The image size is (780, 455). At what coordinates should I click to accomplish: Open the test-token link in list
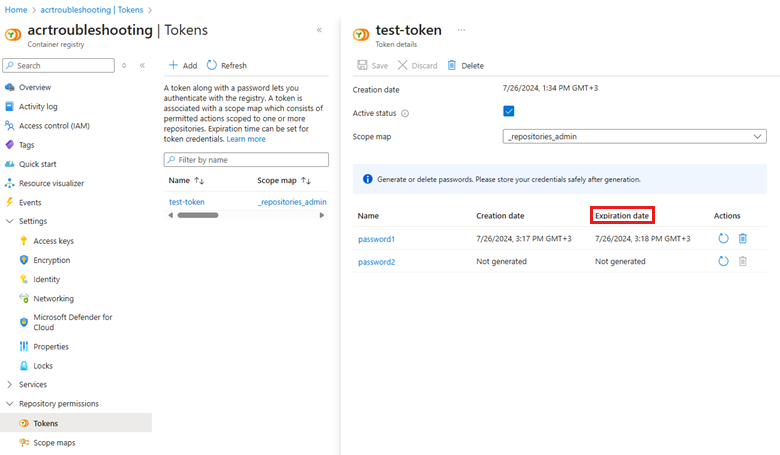(187, 202)
